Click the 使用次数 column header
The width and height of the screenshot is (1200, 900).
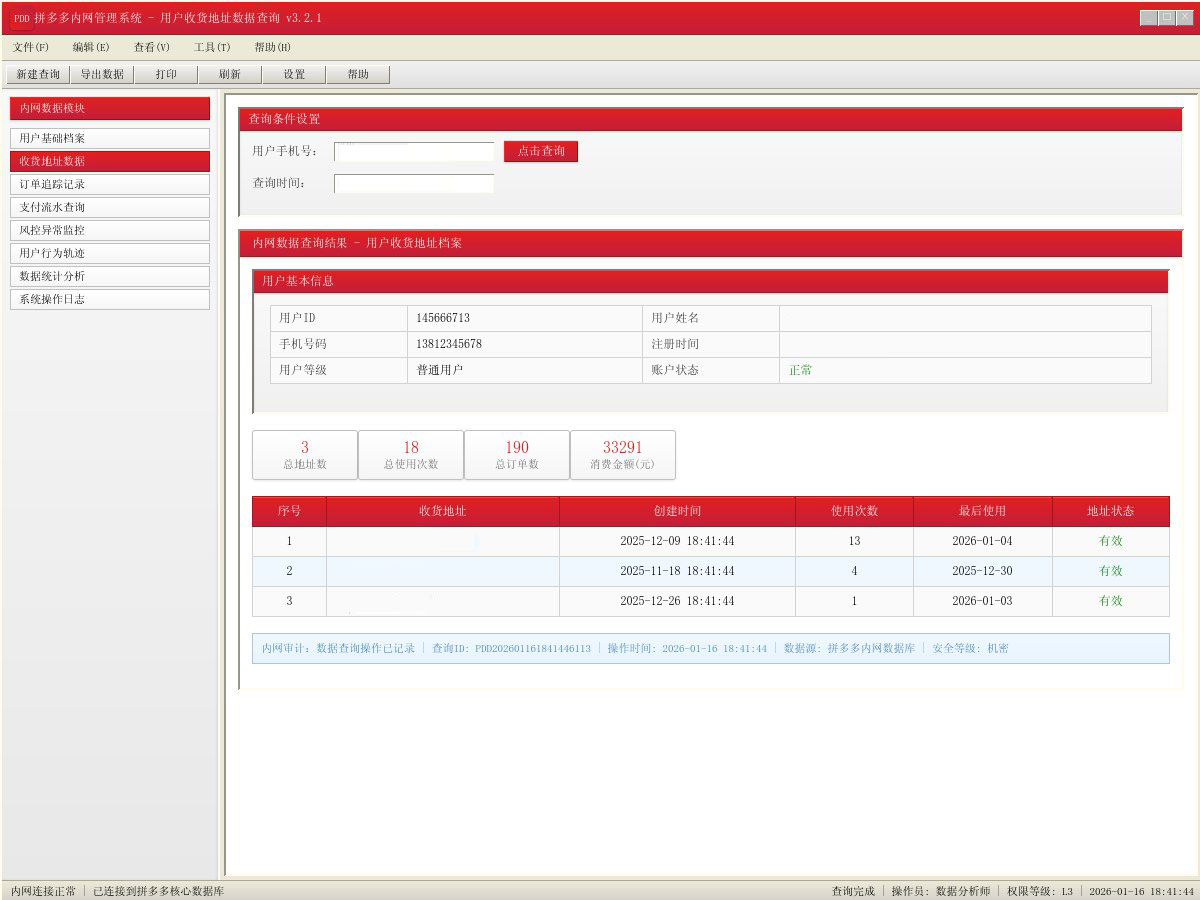(x=854, y=511)
